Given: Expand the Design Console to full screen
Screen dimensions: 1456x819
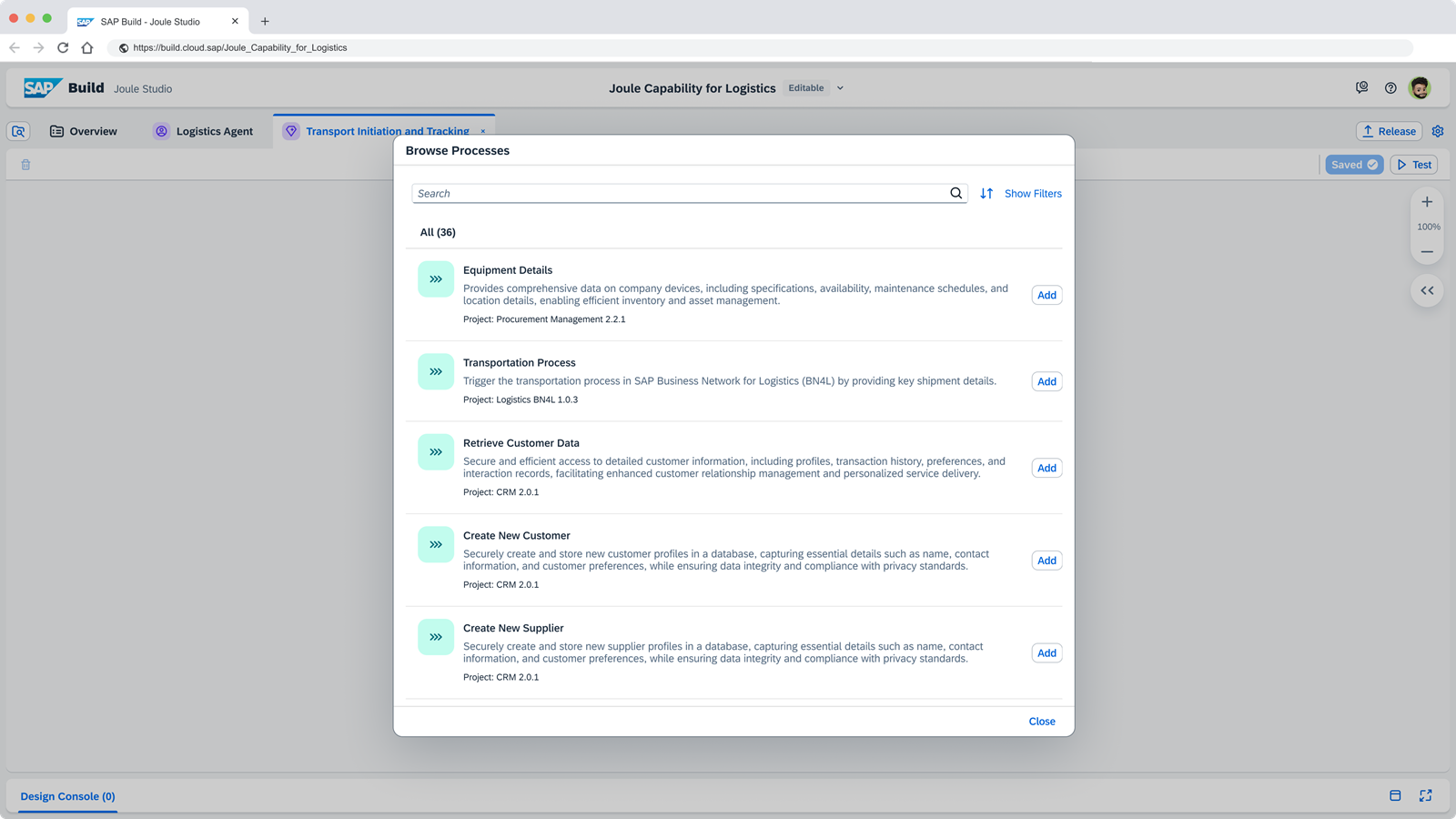Looking at the screenshot, I should point(1425,795).
